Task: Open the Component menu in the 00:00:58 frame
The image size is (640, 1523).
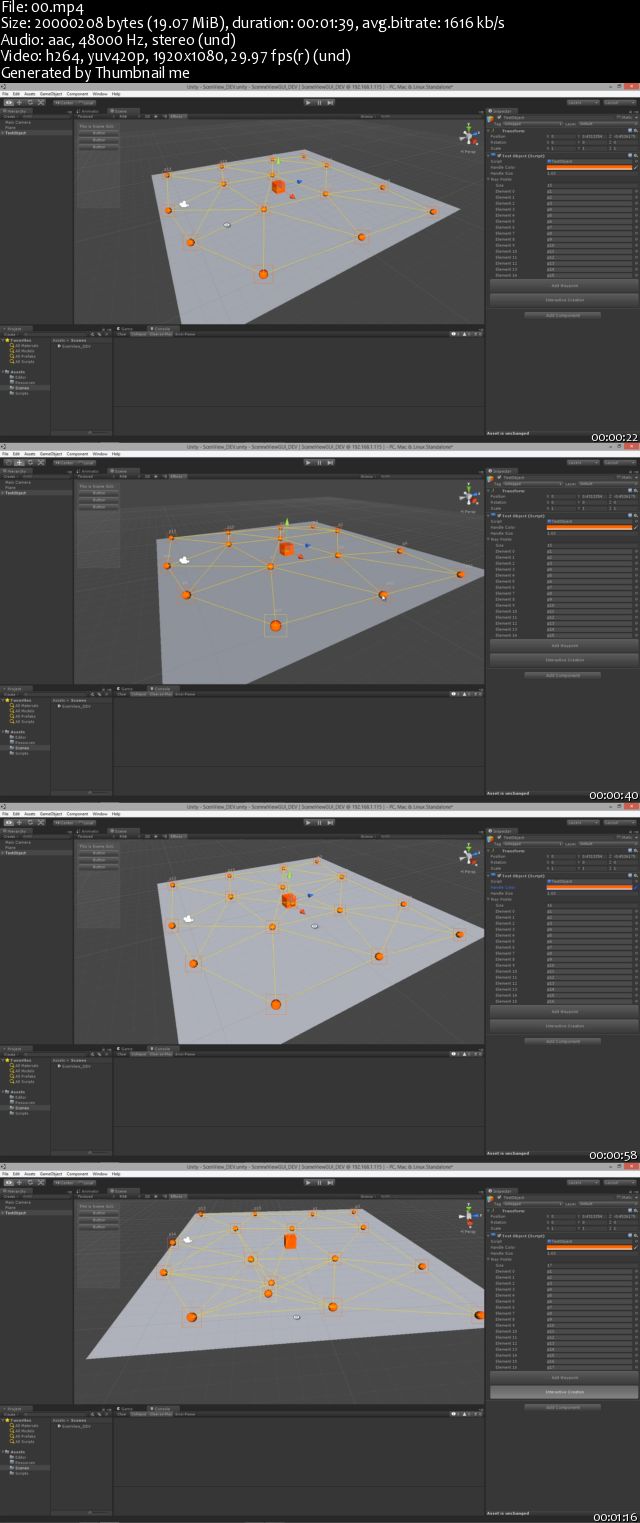Action: point(77,813)
